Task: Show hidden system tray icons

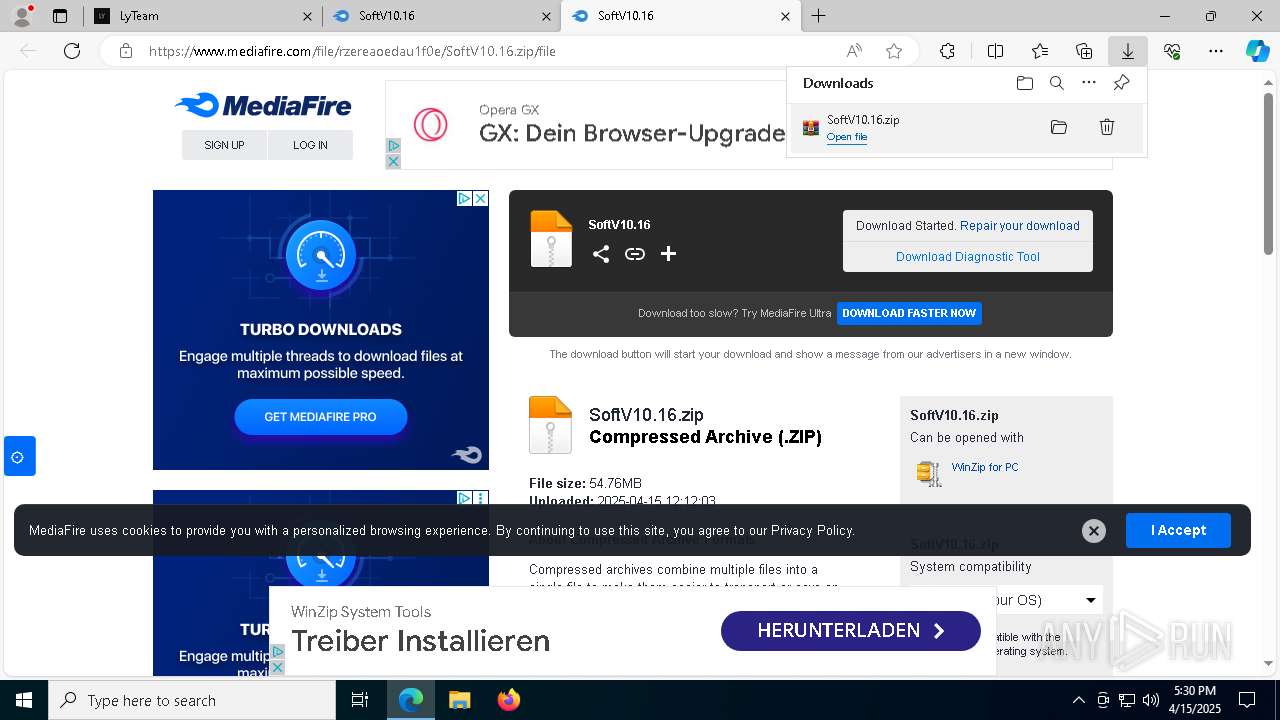Action: click(1078, 700)
